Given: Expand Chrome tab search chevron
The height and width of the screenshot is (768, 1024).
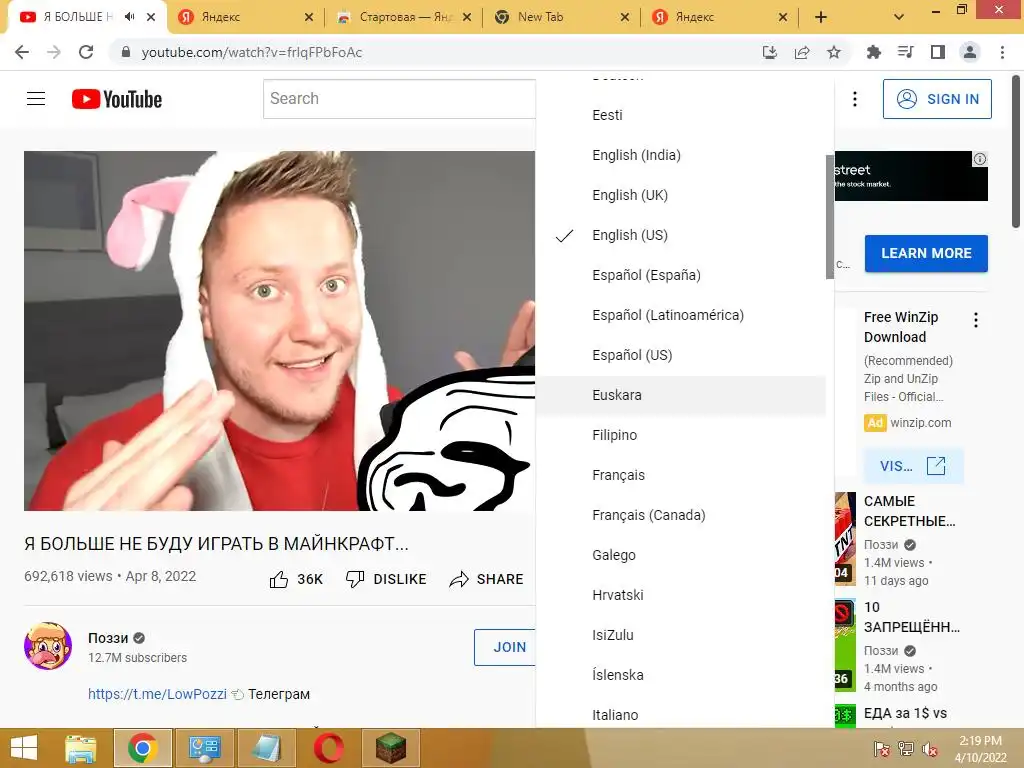Looking at the screenshot, I should tap(899, 18).
